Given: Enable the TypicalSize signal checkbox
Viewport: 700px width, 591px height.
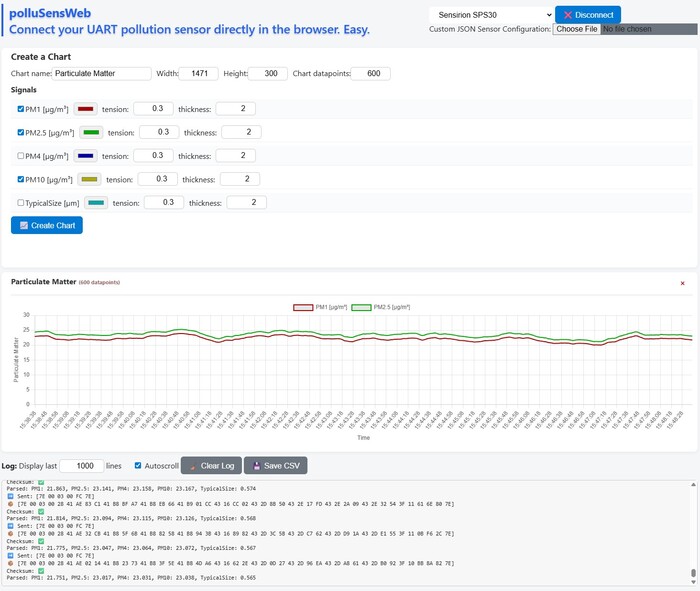Looking at the screenshot, I should (x=22, y=203).
